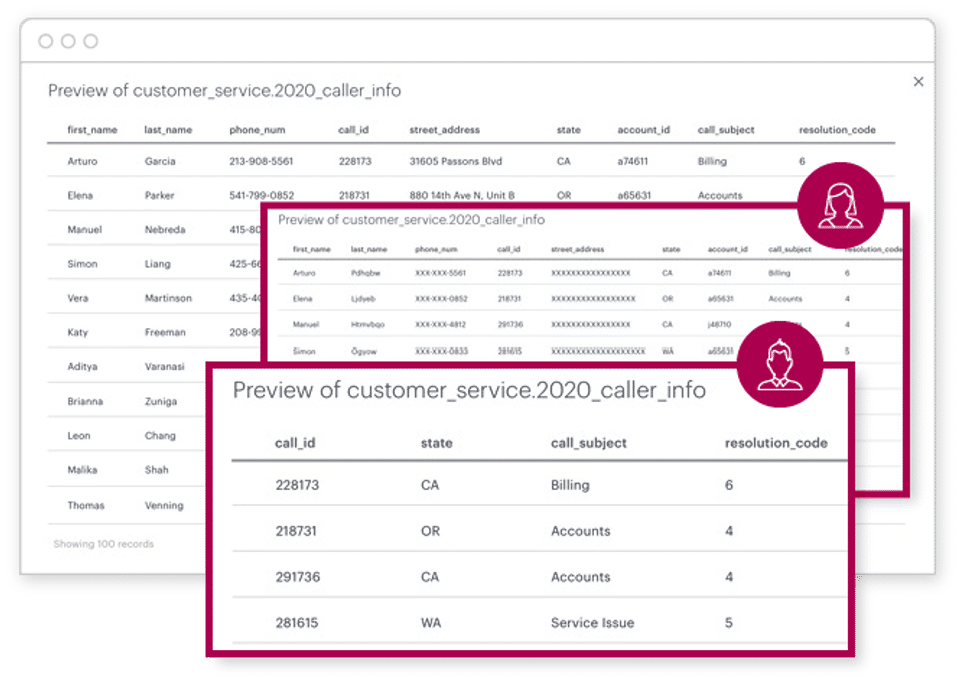Select call_id header in front panel
Image resolution: width=960 pixels, height=680 pixels.
295,443
